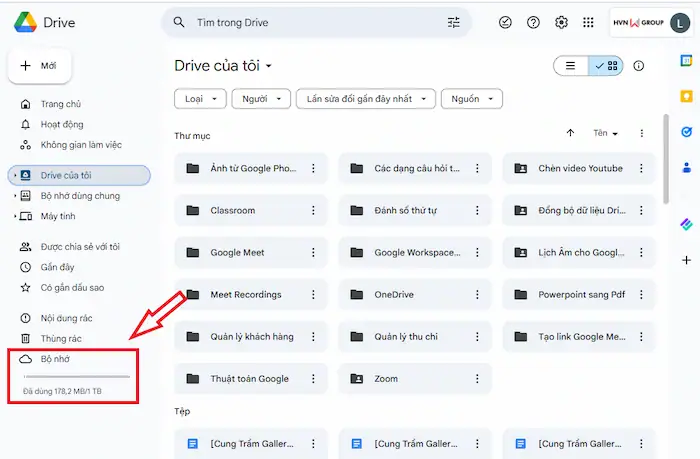Image resolution: width=700 pixels, height=459 pixels.
Task: Open the settings gear icon
Action: tap(561, 22)
